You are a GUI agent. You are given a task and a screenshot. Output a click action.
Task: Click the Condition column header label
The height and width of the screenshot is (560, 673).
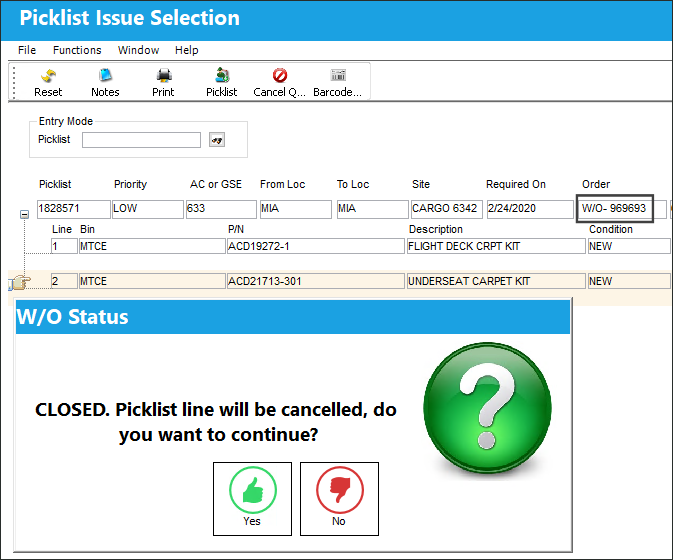(611, 230)
